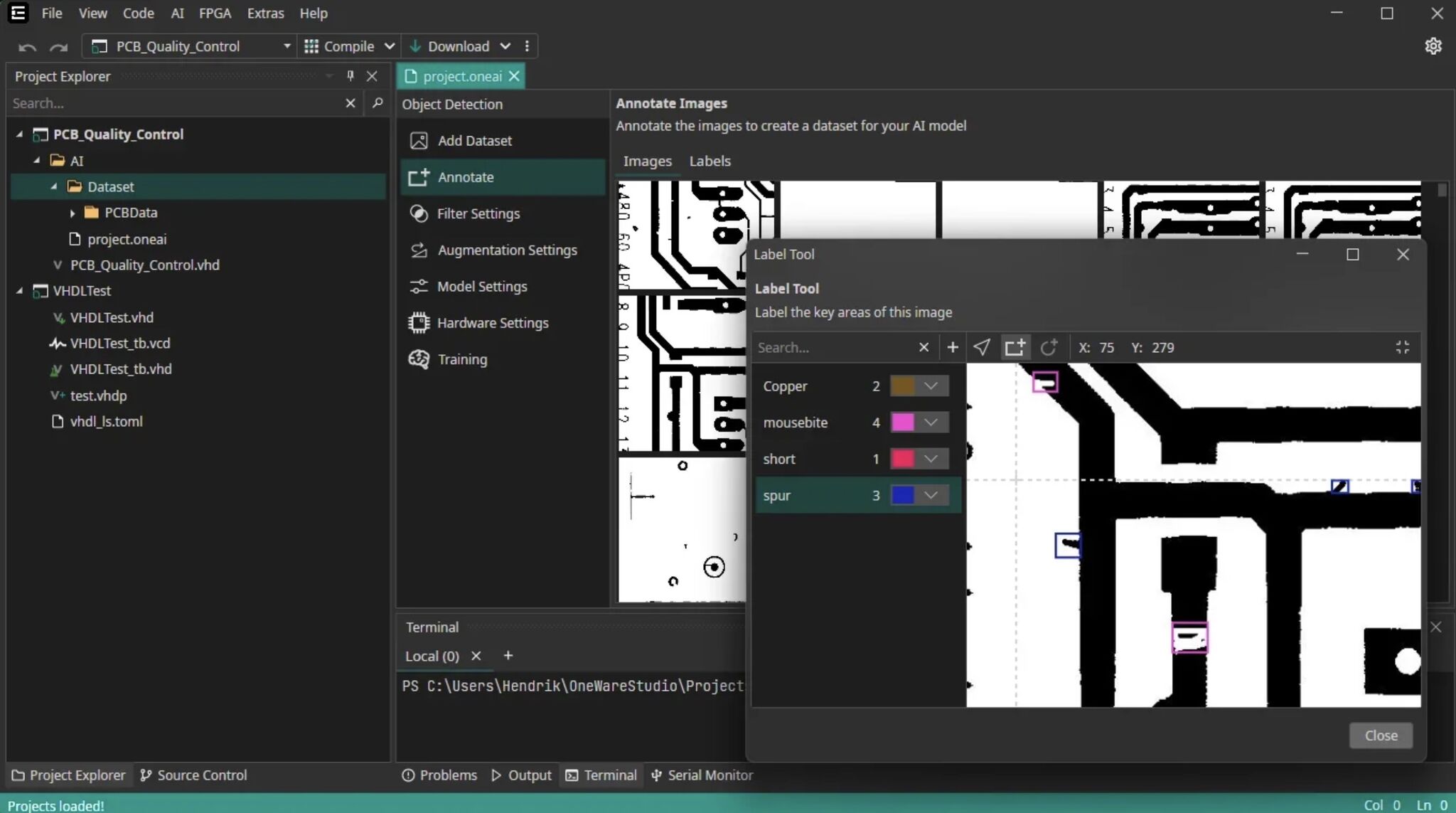This screenshot has height=813, width=1456.
Task: Click the short color swatch
Action: tap(902, 458)
